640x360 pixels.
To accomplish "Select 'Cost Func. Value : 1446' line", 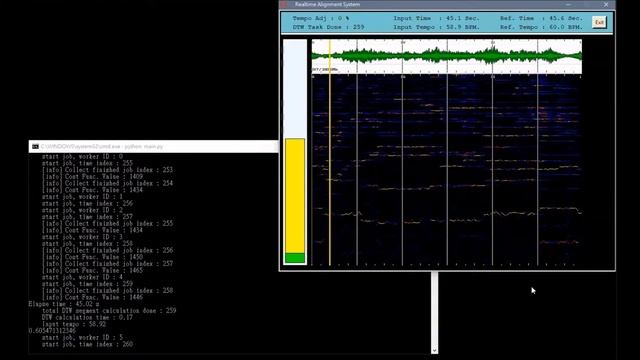I will pyautogui.click(x=92, y=297).
